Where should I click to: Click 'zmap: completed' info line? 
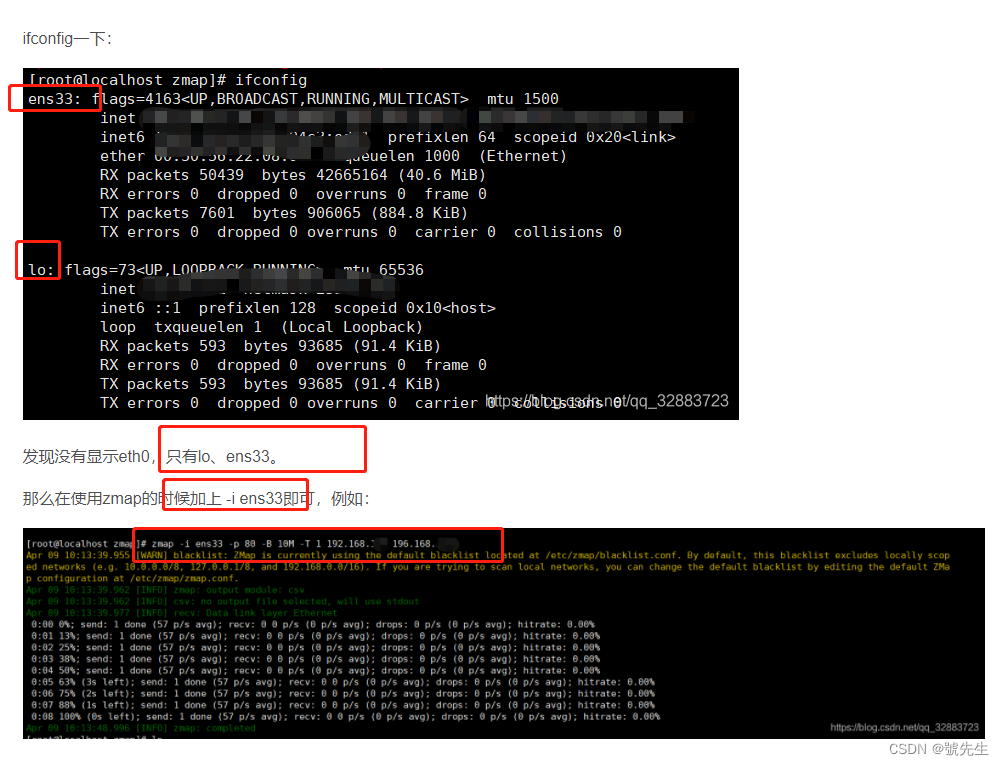(141, 728)
